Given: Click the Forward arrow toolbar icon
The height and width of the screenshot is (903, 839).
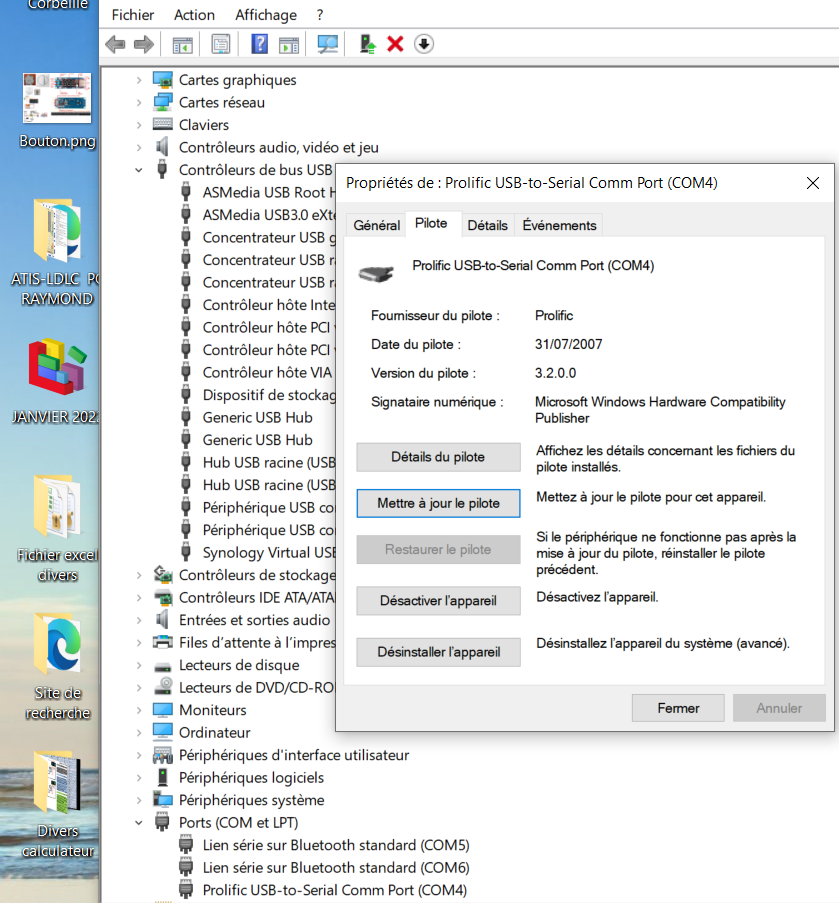Looking at the screenshot, I should [x=144, y=44].
